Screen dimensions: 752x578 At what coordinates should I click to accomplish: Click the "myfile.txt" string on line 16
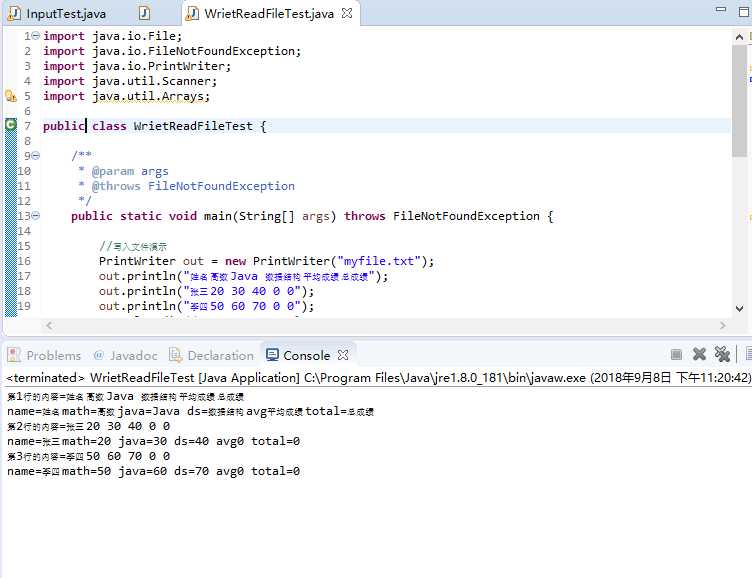click(379, 261)
